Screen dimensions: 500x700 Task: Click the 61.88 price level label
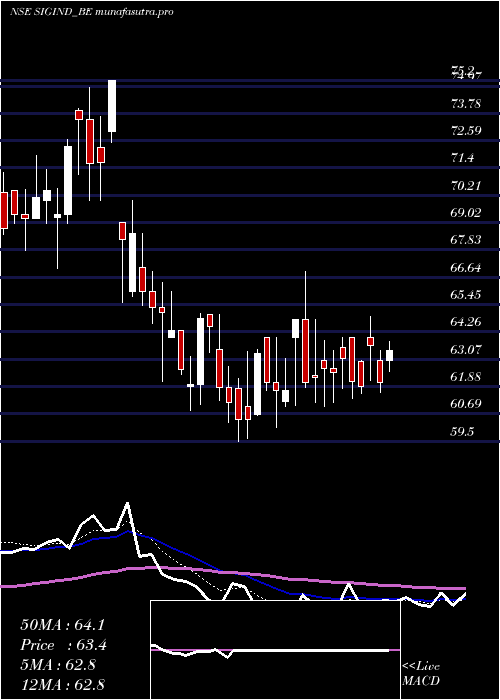(466, 377)
